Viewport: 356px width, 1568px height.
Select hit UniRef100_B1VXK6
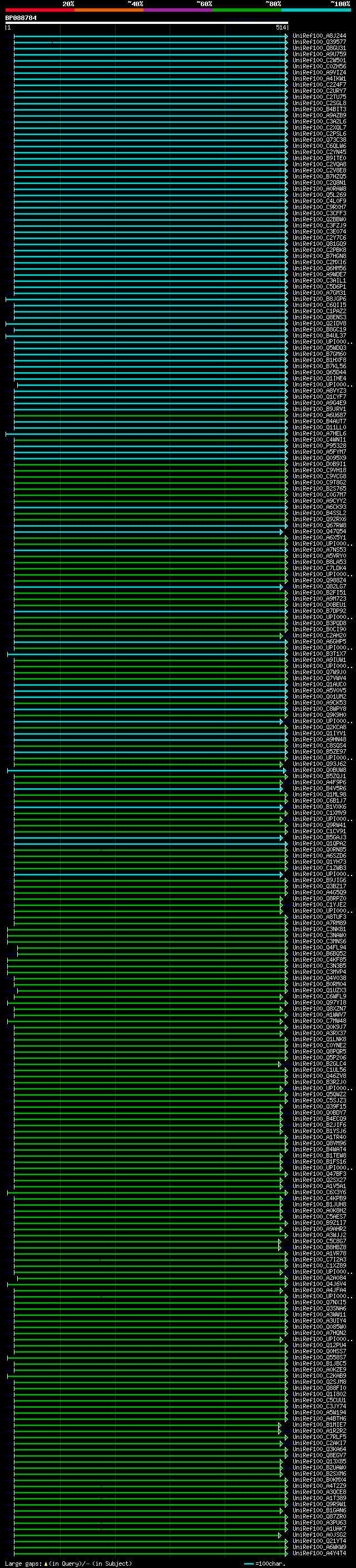319,807
